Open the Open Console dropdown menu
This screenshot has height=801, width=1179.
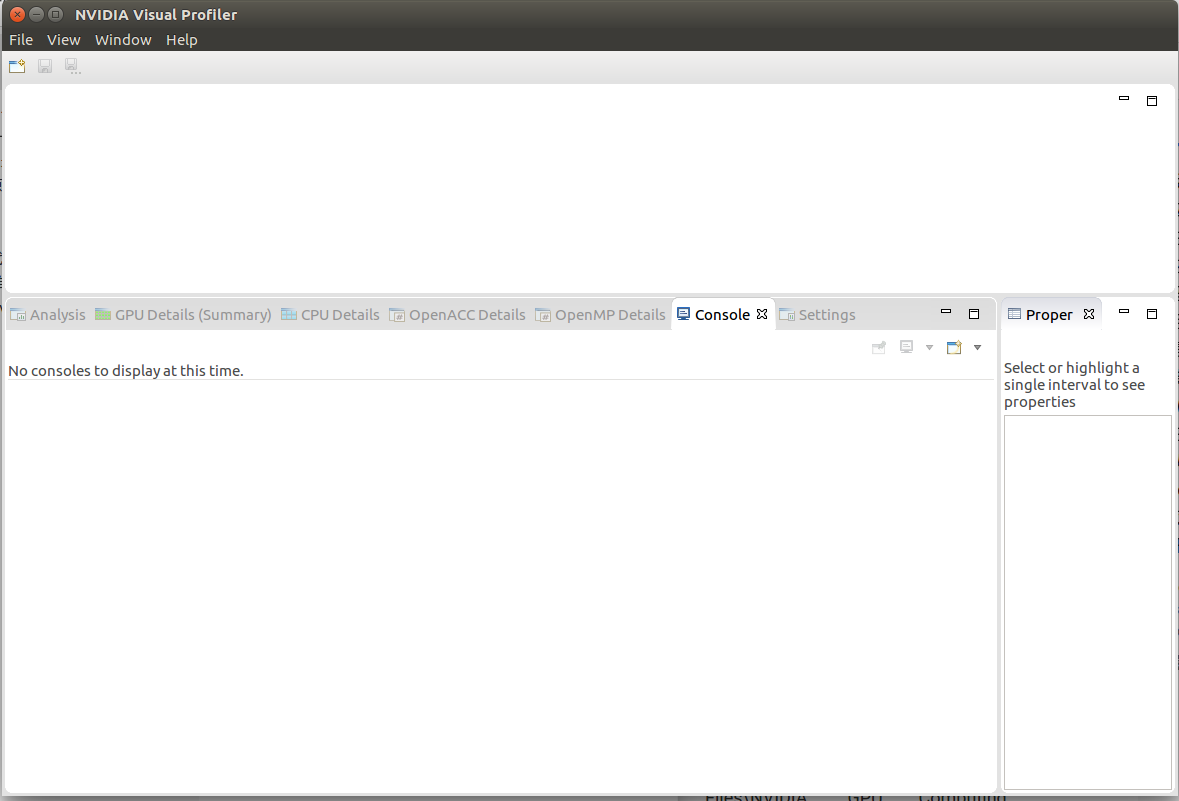tap(977, 346)
